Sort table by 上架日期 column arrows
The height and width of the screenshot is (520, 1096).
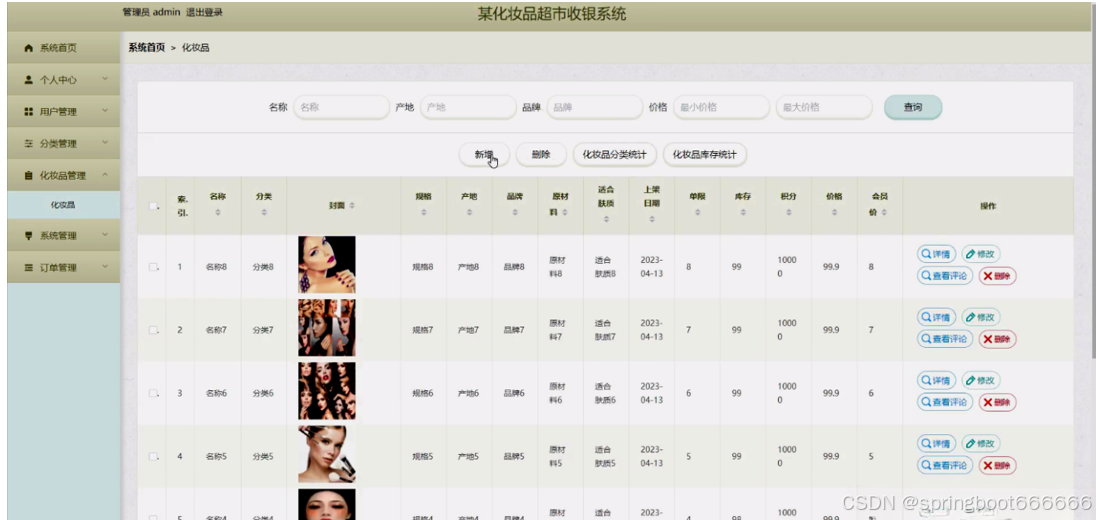[651, 219]
